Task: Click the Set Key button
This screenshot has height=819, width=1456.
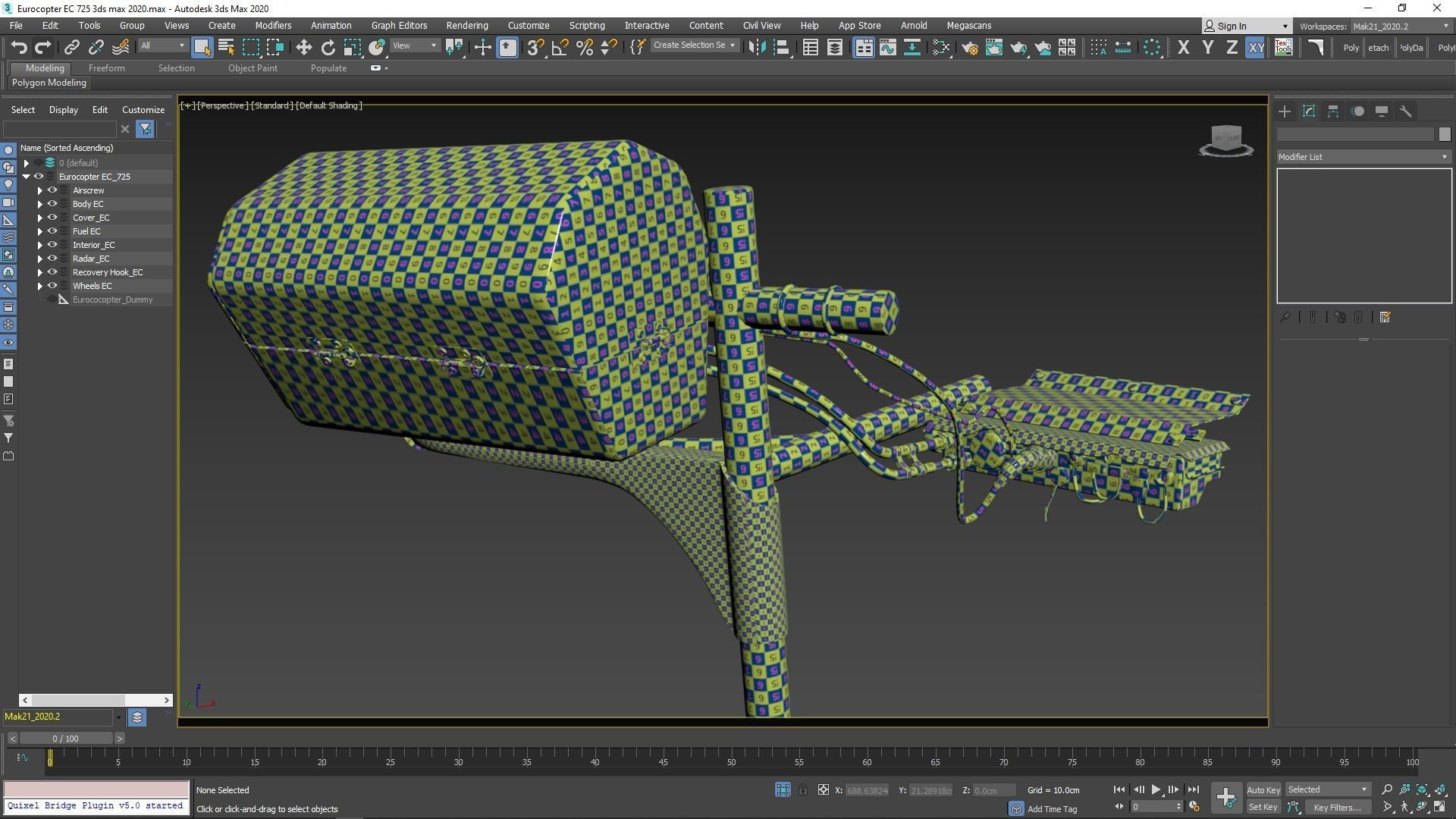Action: (x=1263, y=807)
